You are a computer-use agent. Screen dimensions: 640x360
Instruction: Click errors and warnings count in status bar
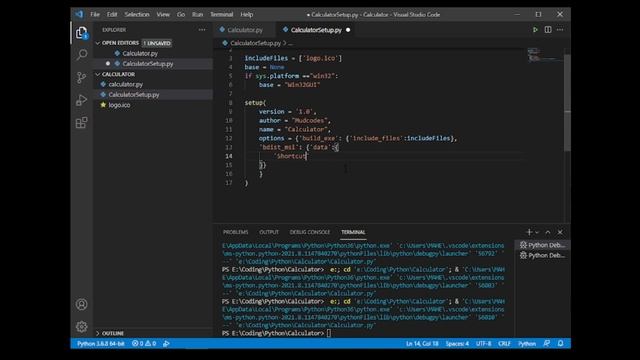click(144, 344)
